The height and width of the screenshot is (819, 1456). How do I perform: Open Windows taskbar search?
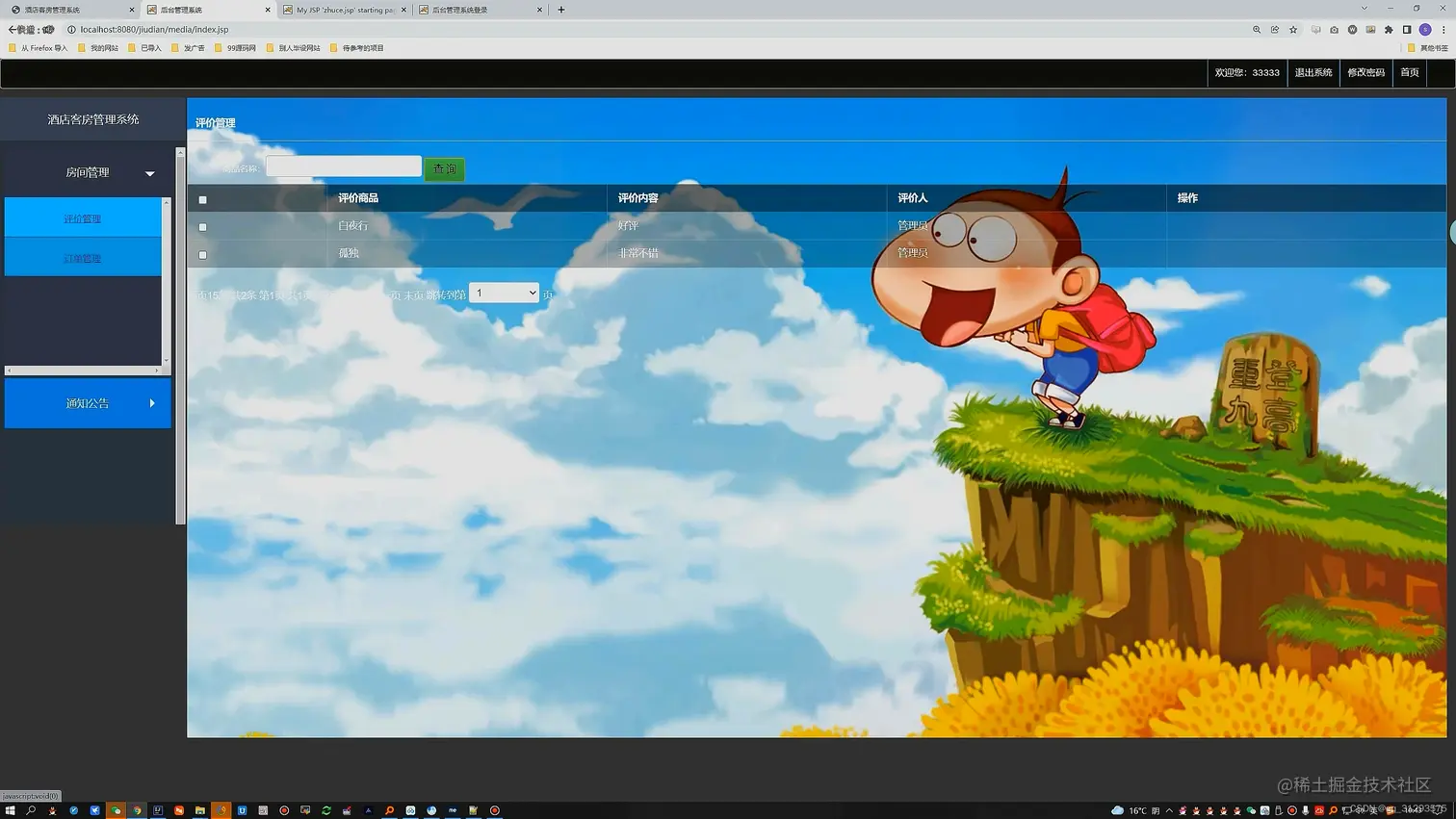tap(31, 810)
